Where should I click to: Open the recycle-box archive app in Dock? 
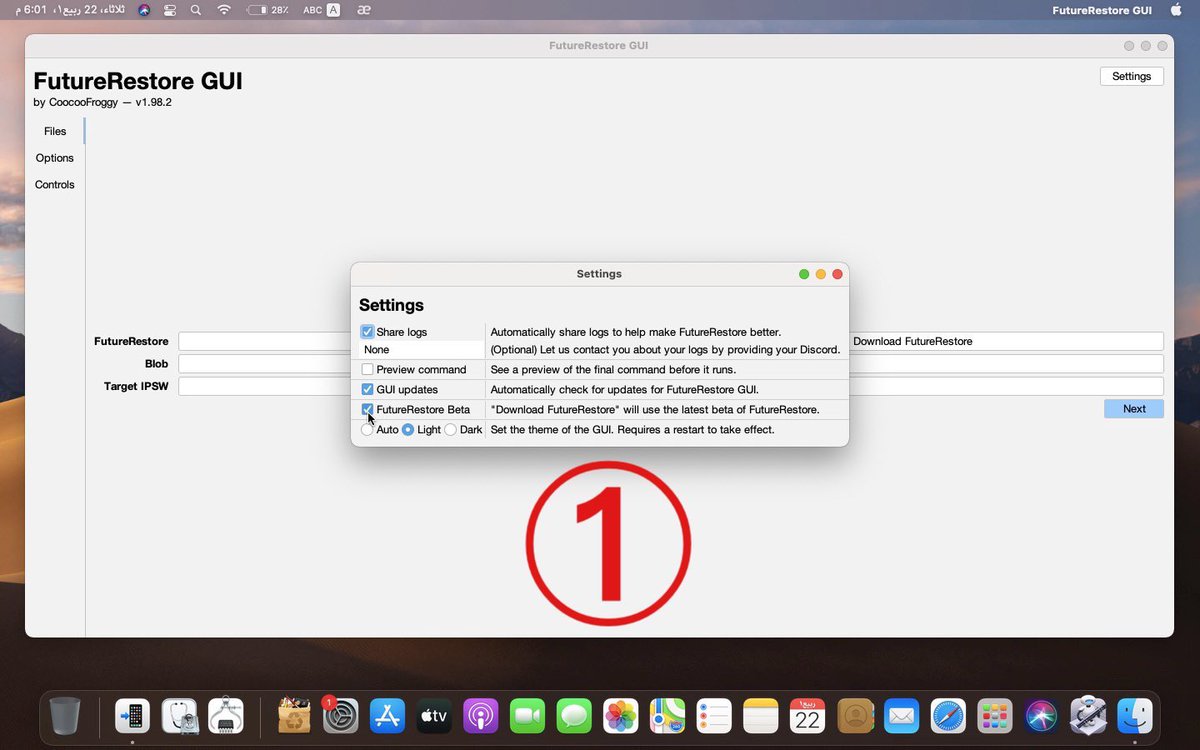[294, 716]
